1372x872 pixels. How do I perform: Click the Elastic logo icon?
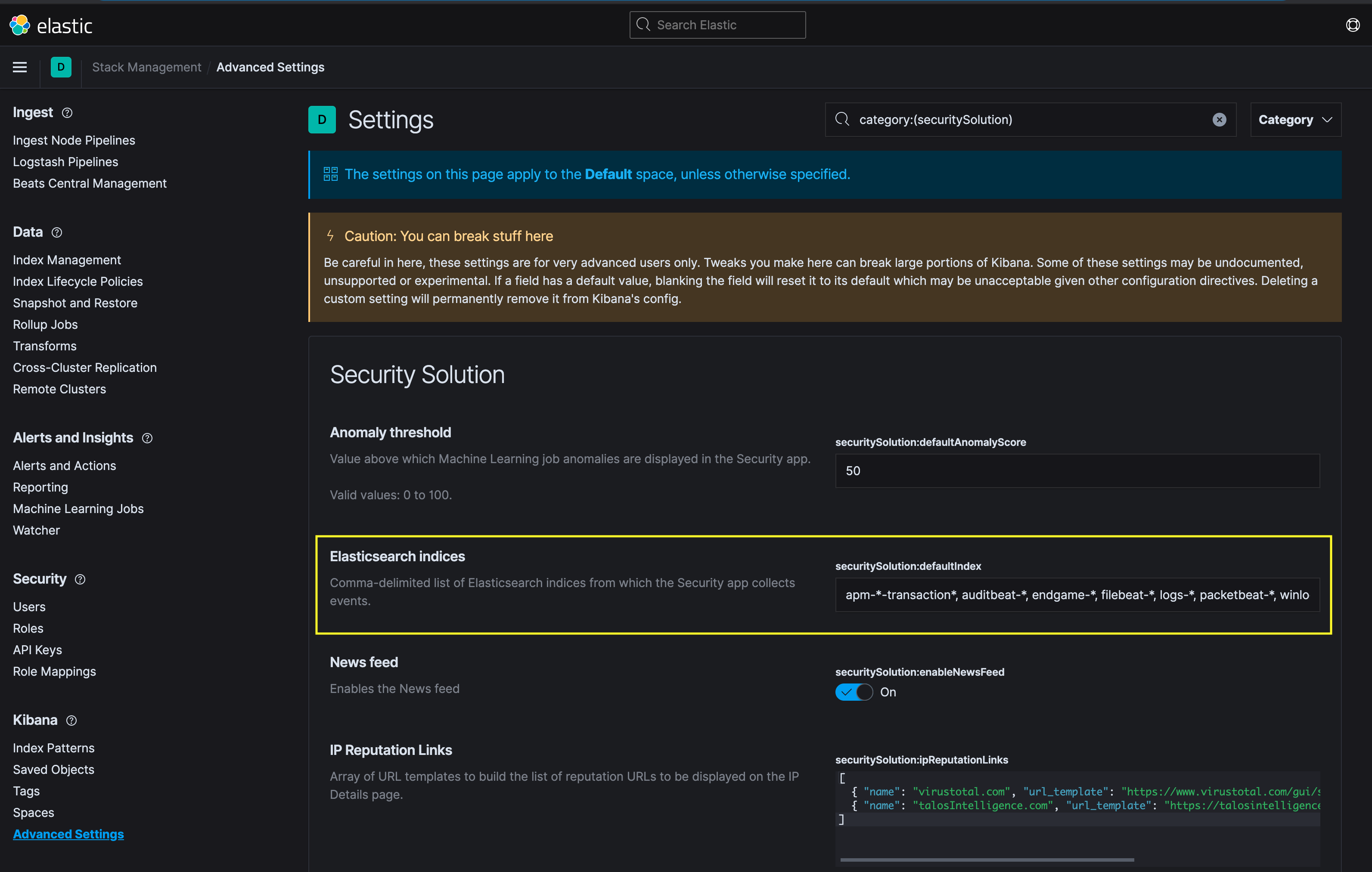click(x=20, y=25)
